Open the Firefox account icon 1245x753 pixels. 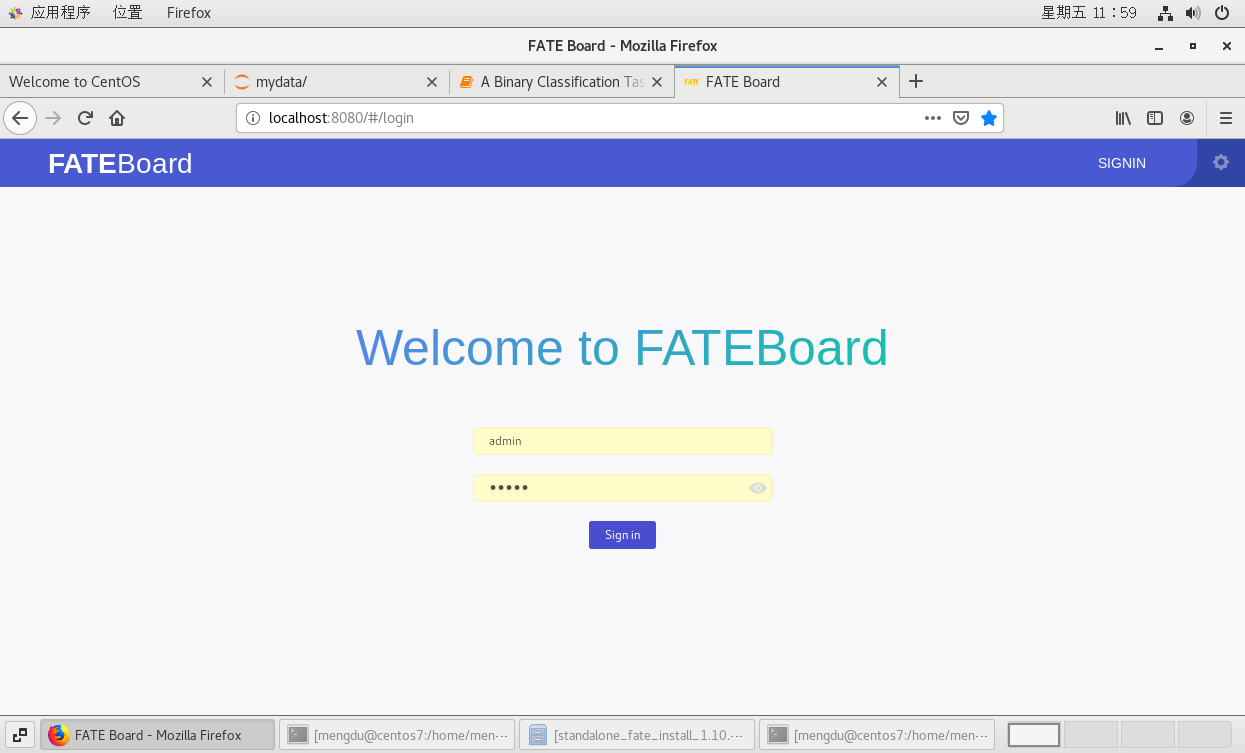coord(1187,118)
